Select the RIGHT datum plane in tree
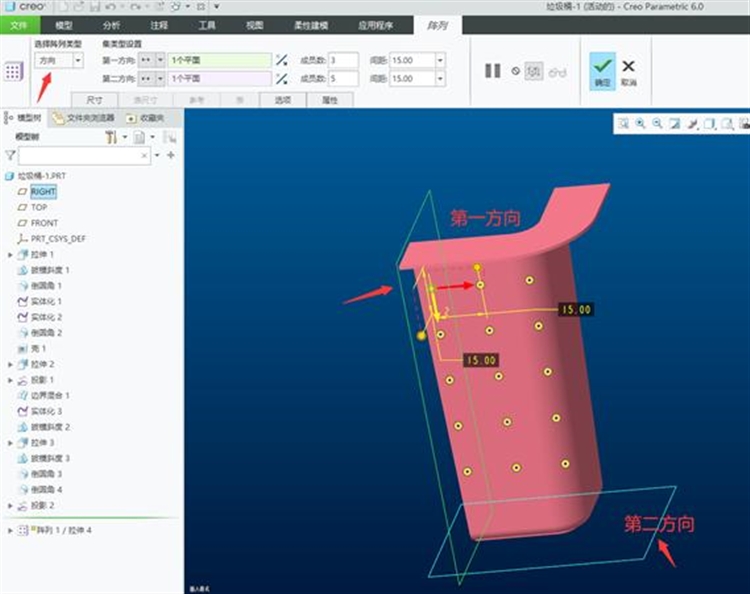 coord(43,191)
